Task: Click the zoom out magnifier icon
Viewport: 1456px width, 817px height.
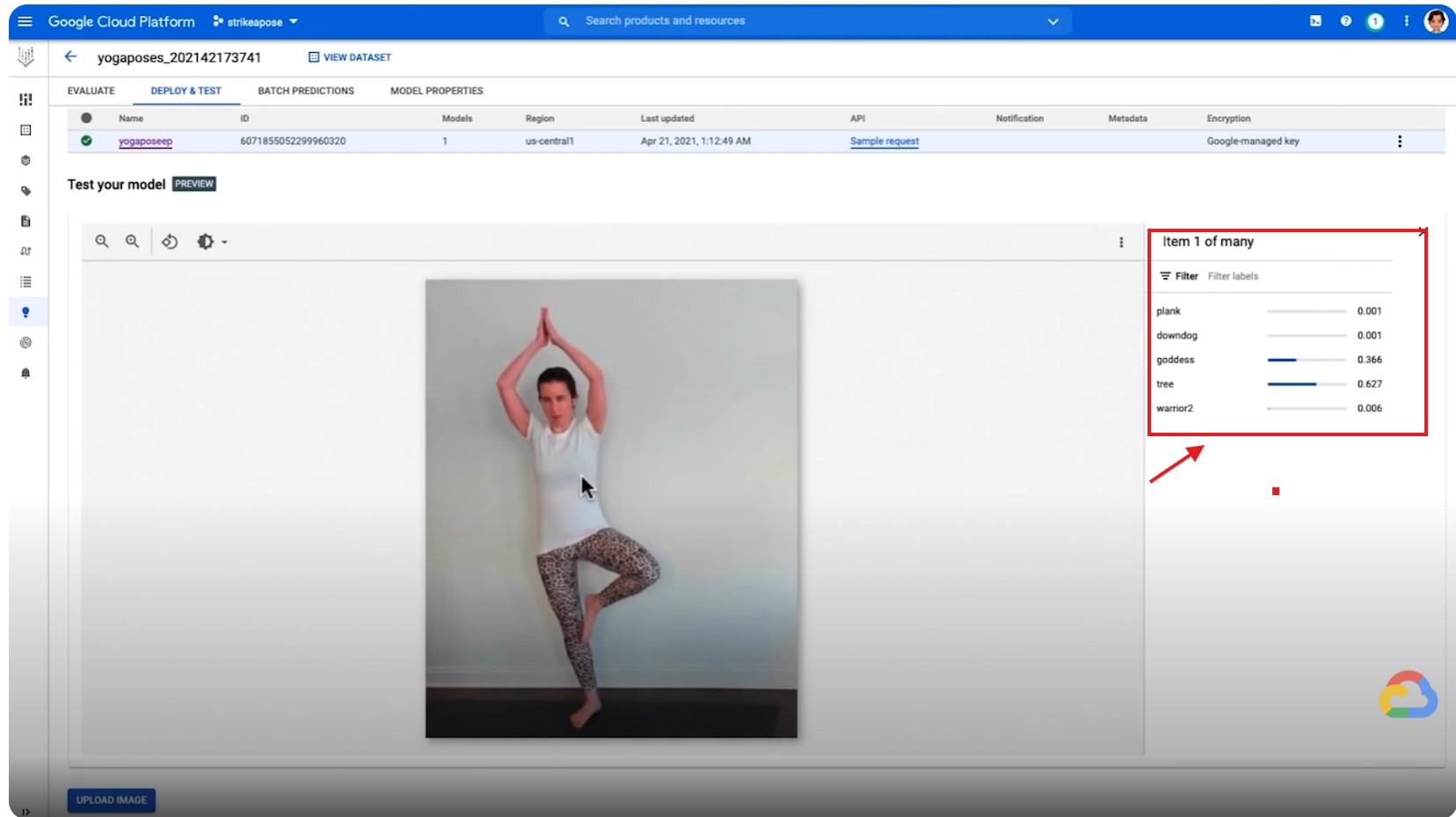Action: point(102,241)
